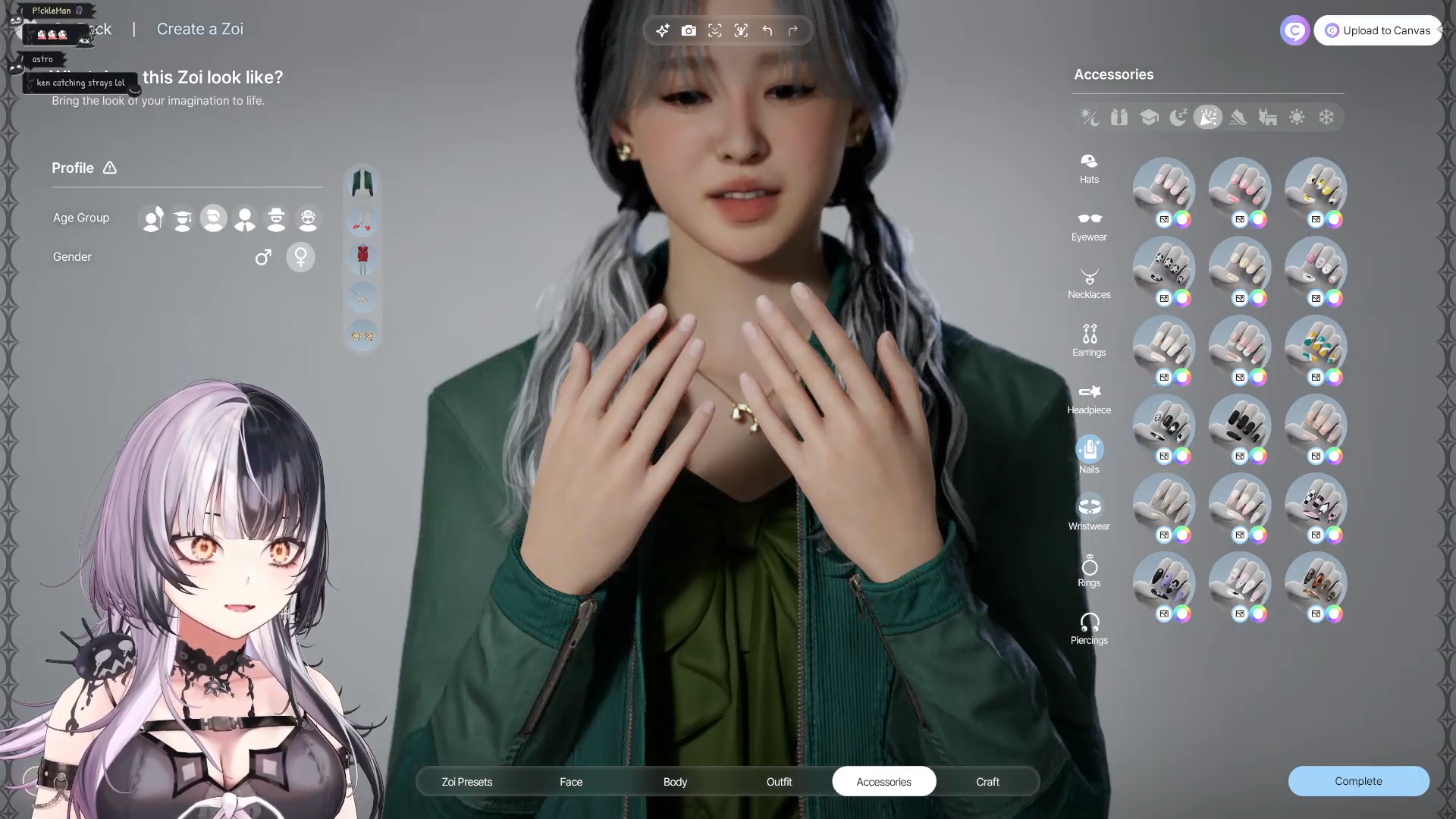Viewport: 1456px width, 819px height.
Task: Click Upload to Canvas button
Action: (x=1378, y=30)
